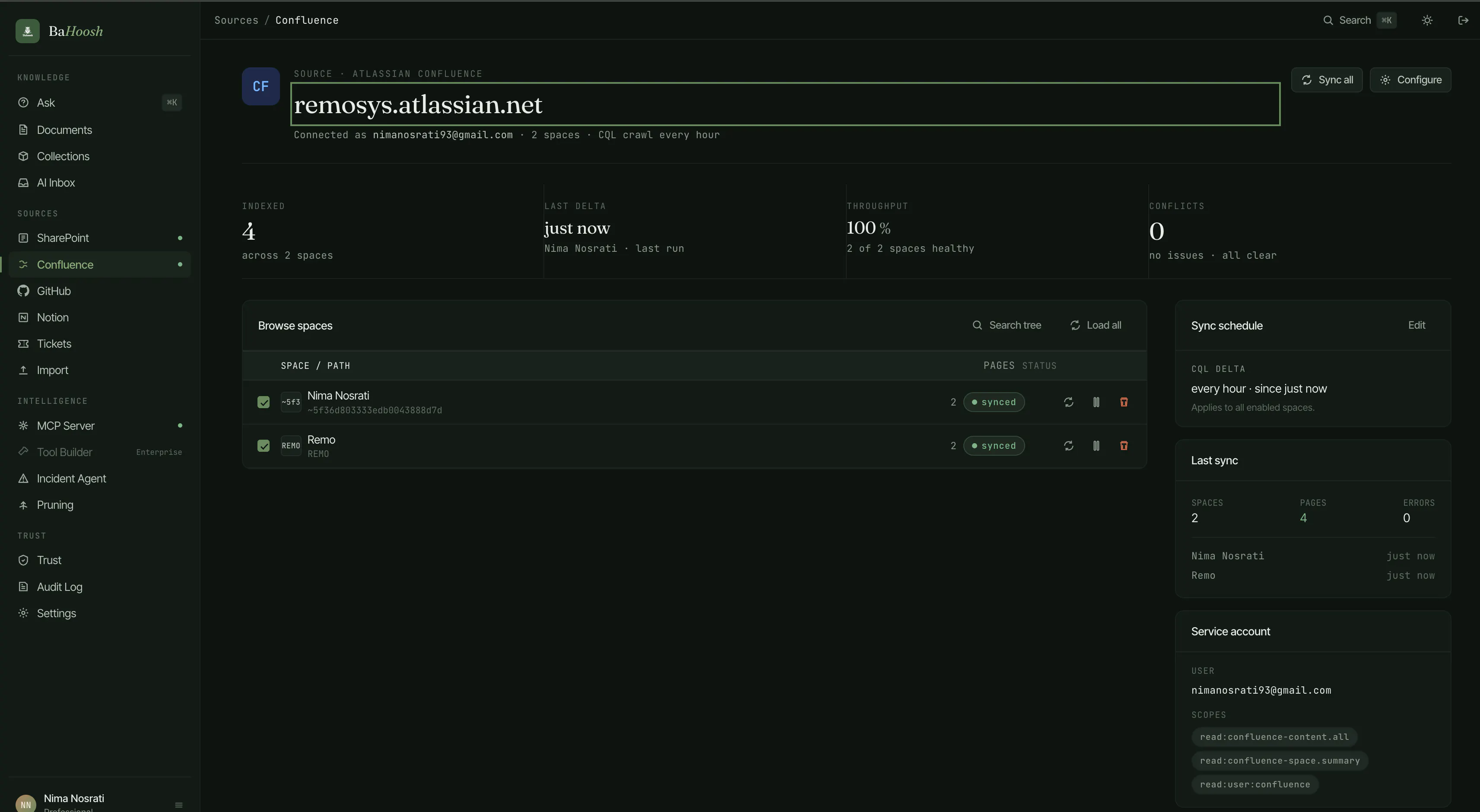Click the Conflicts value 0
The width and height of the screenshot is (1480, 812).
pyautogui.click(x=1156, y=232)
